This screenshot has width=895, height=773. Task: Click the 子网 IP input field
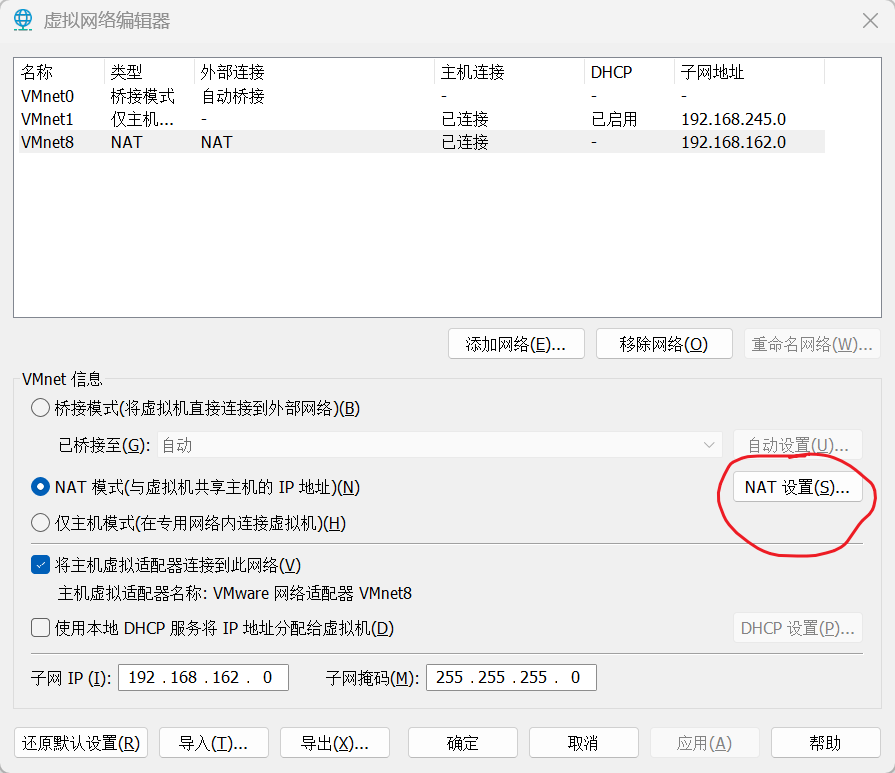click(x=203, y=677)
